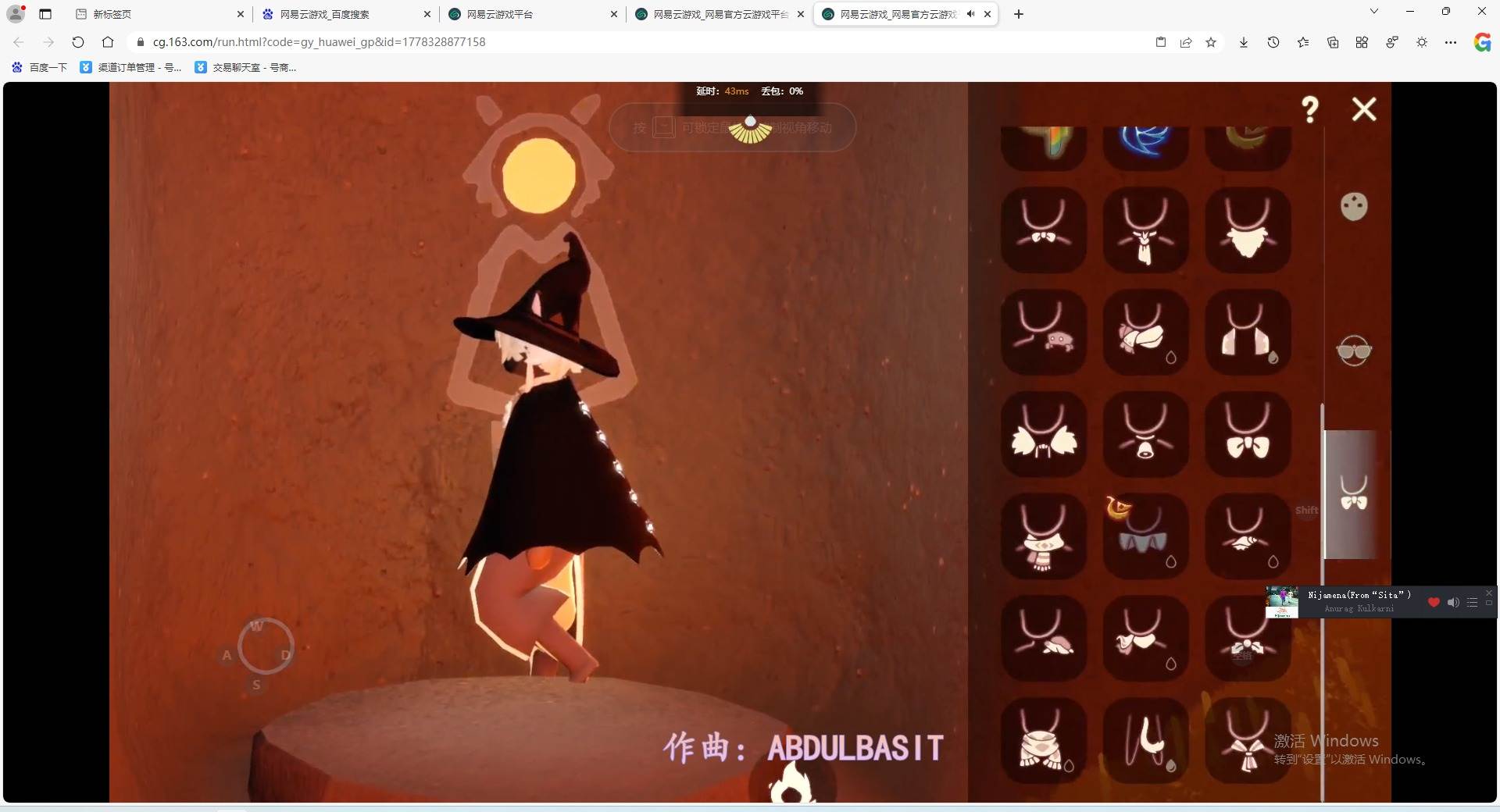Pick the wrapped scarf accessory
The image size is (1500, 812).
point(1145,332)
